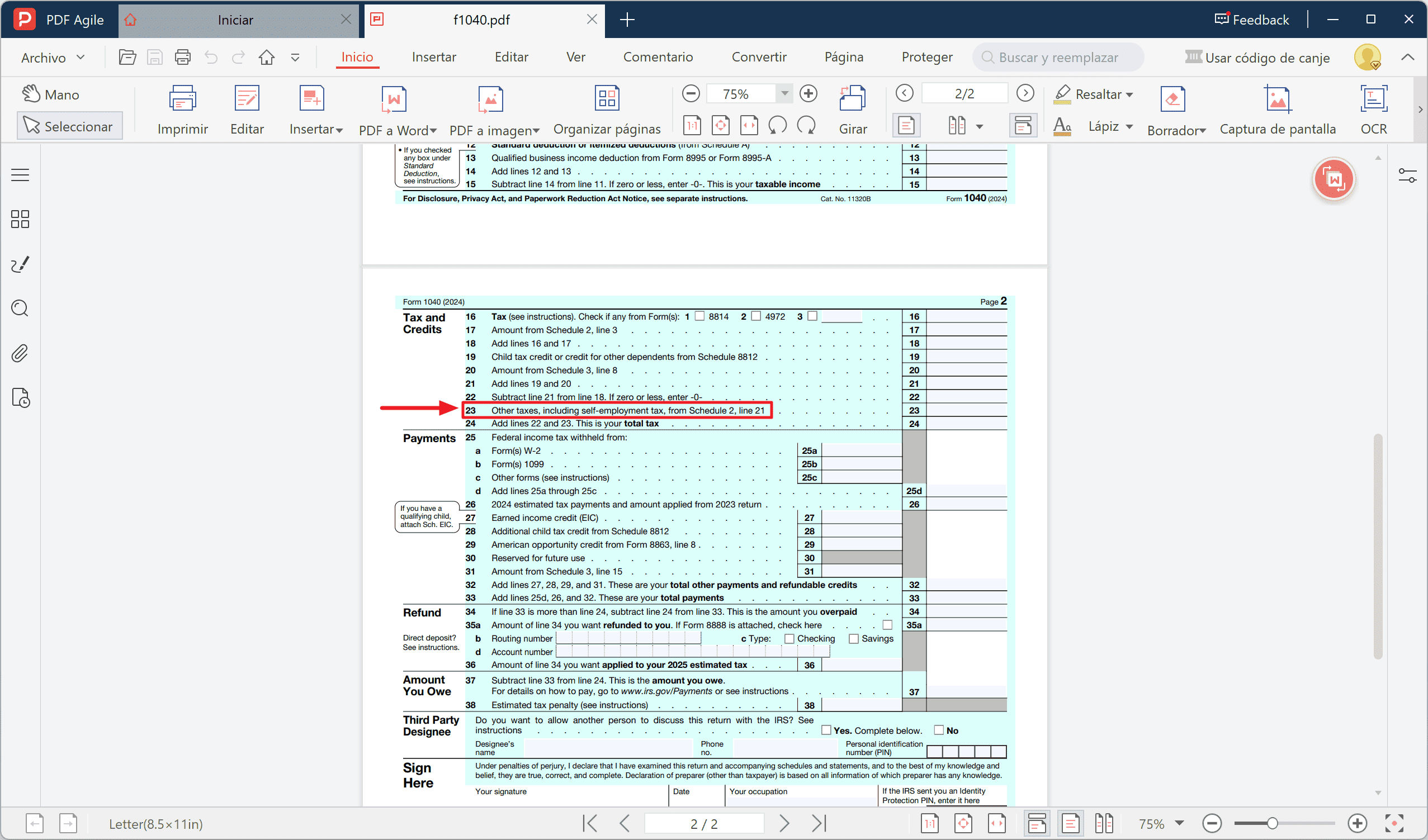The height and width of the screenshot is (840, 1428).
Task: Click the print icon in quick access bar
Action: [x=182, y=57]
